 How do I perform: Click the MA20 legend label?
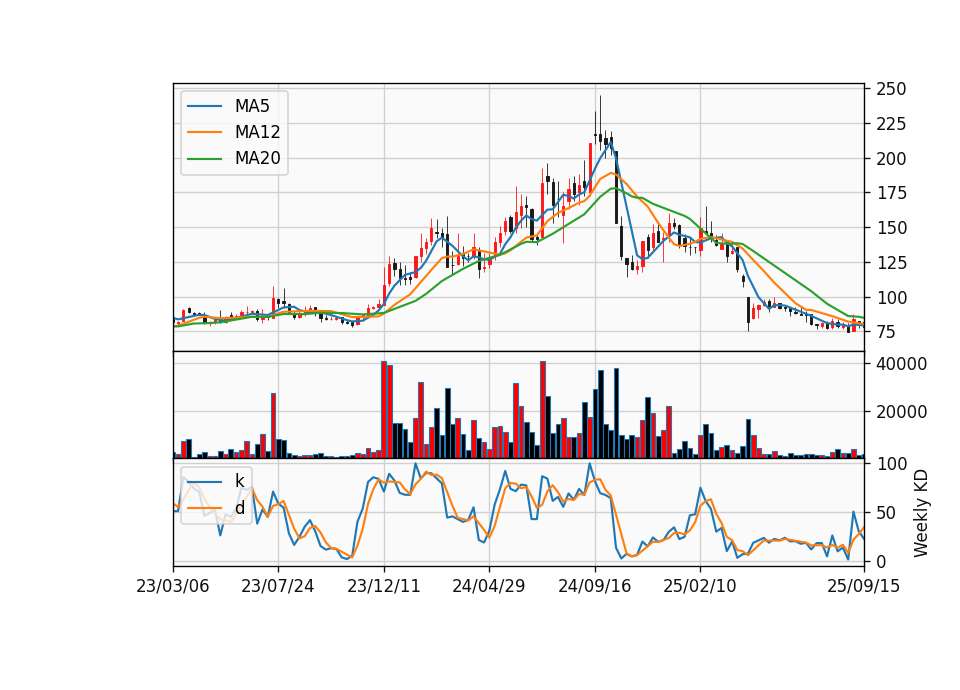[257, 158]
